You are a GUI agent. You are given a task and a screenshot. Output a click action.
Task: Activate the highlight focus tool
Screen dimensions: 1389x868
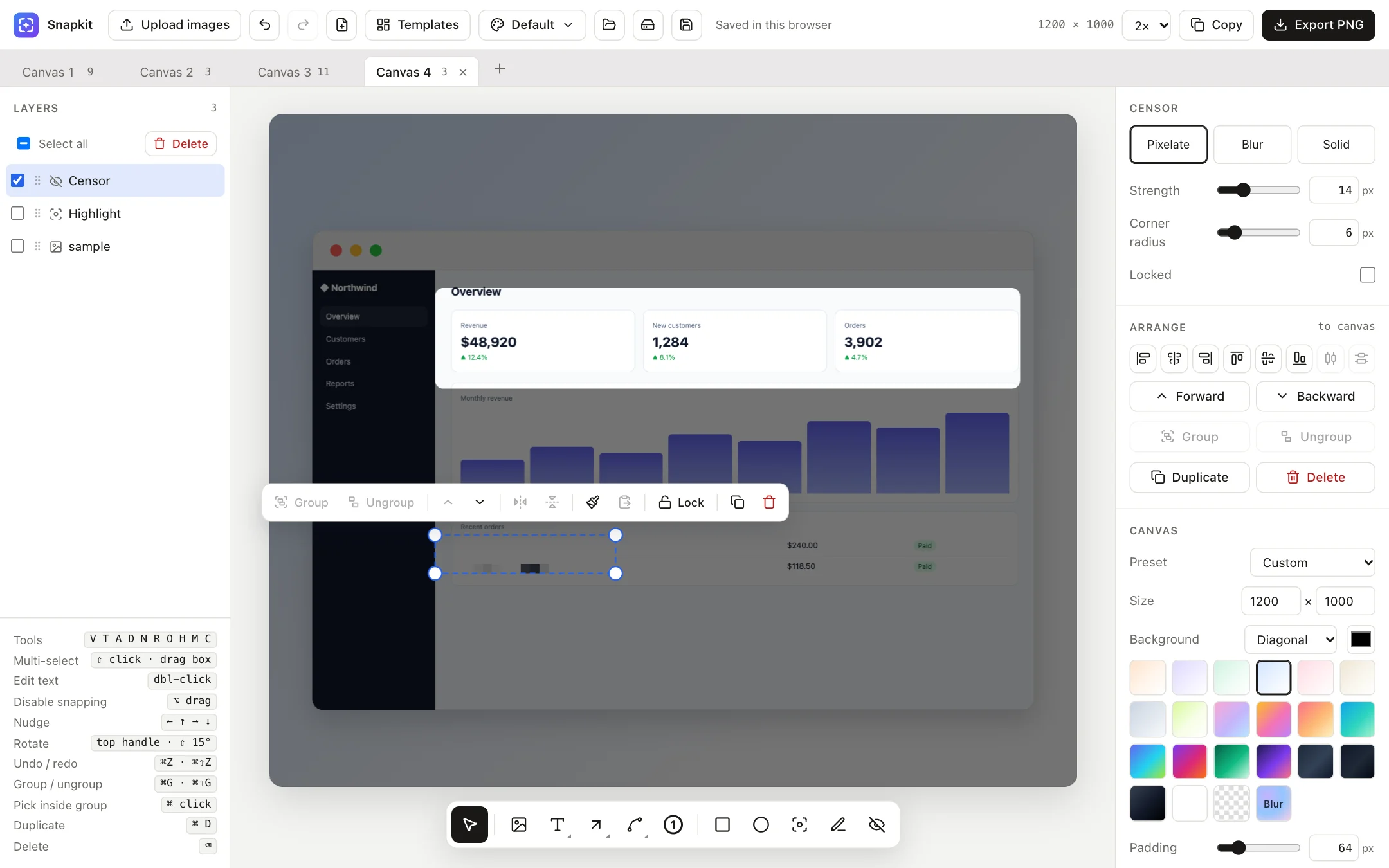(x=799, y=824)
